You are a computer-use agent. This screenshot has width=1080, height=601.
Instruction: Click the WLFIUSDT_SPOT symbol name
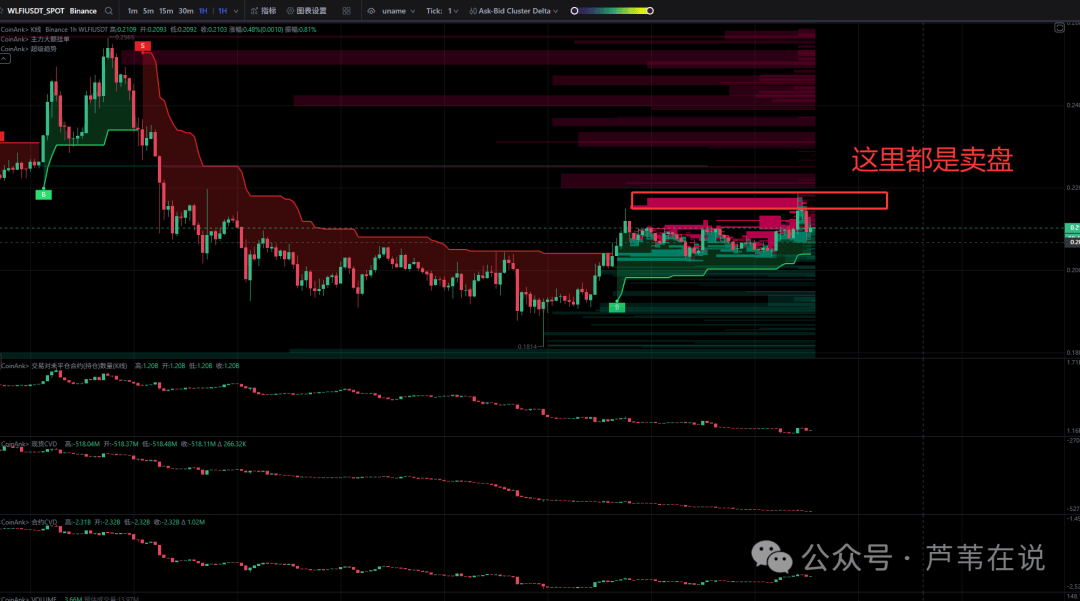36,11
